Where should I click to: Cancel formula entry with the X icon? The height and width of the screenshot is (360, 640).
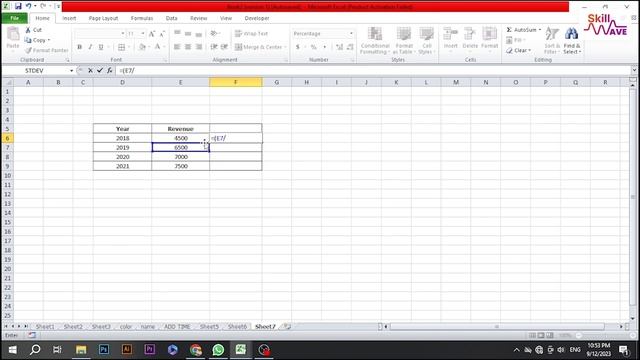coord(90,71)
